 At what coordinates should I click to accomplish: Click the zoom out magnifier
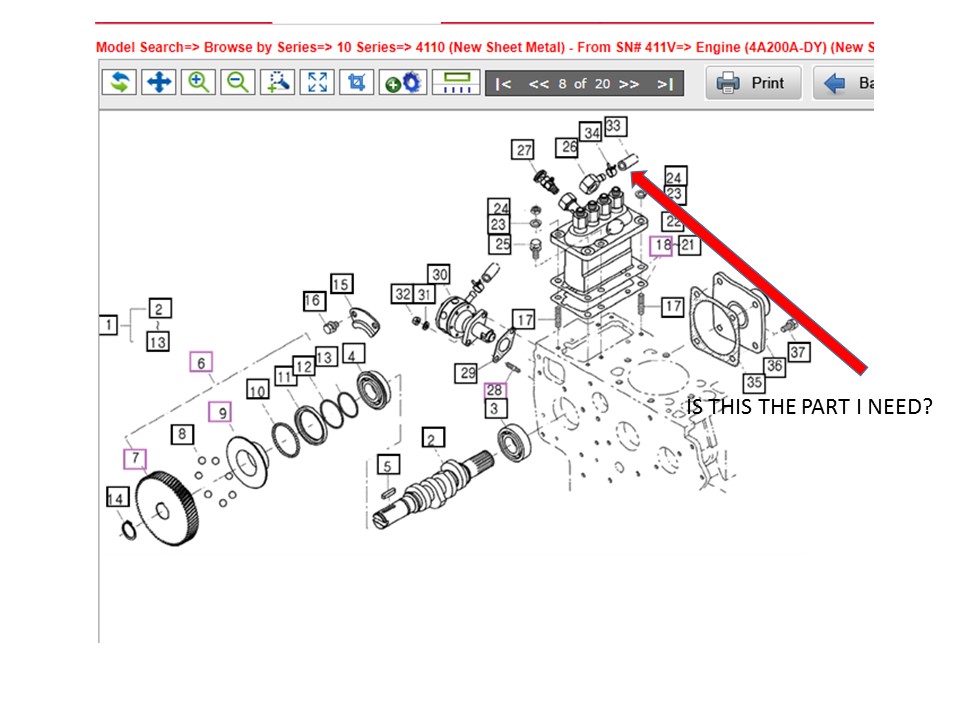[238, 82]
